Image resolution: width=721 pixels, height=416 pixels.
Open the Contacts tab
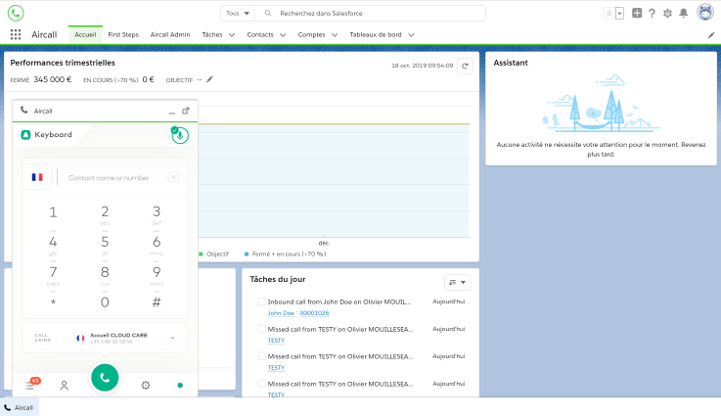point(260,35)
